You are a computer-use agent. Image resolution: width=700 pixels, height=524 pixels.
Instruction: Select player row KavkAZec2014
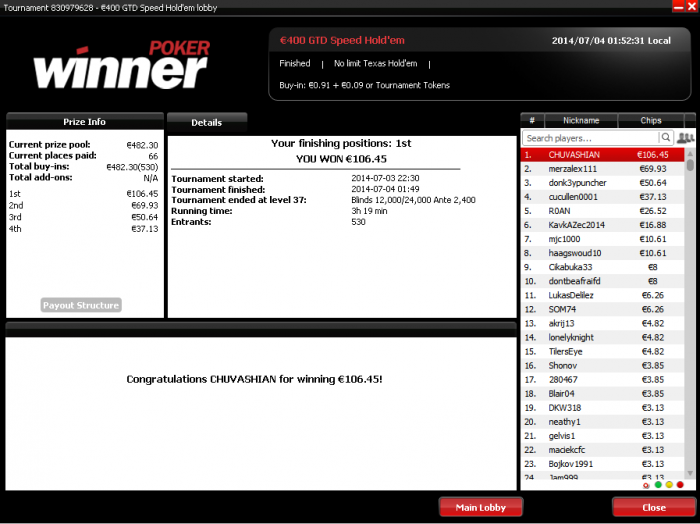pyautogui.click(x=603, y=225)
